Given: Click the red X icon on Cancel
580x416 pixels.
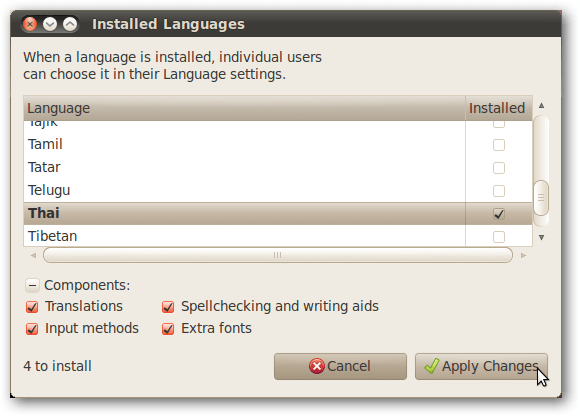Looking at the screenshot, I should pos(317,366).
